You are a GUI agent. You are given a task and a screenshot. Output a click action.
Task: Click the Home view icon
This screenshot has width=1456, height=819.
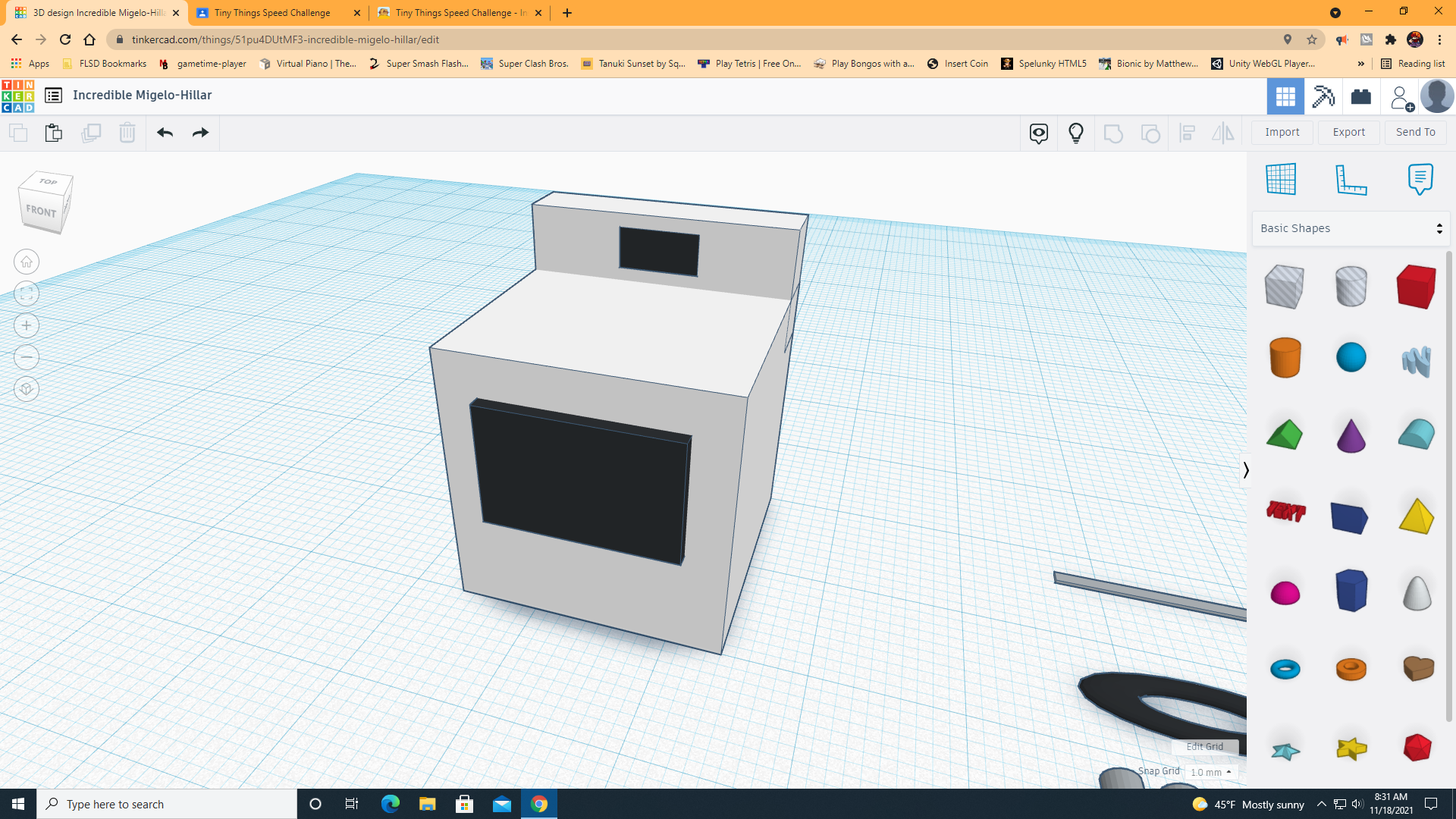click(x=26, y=262)
